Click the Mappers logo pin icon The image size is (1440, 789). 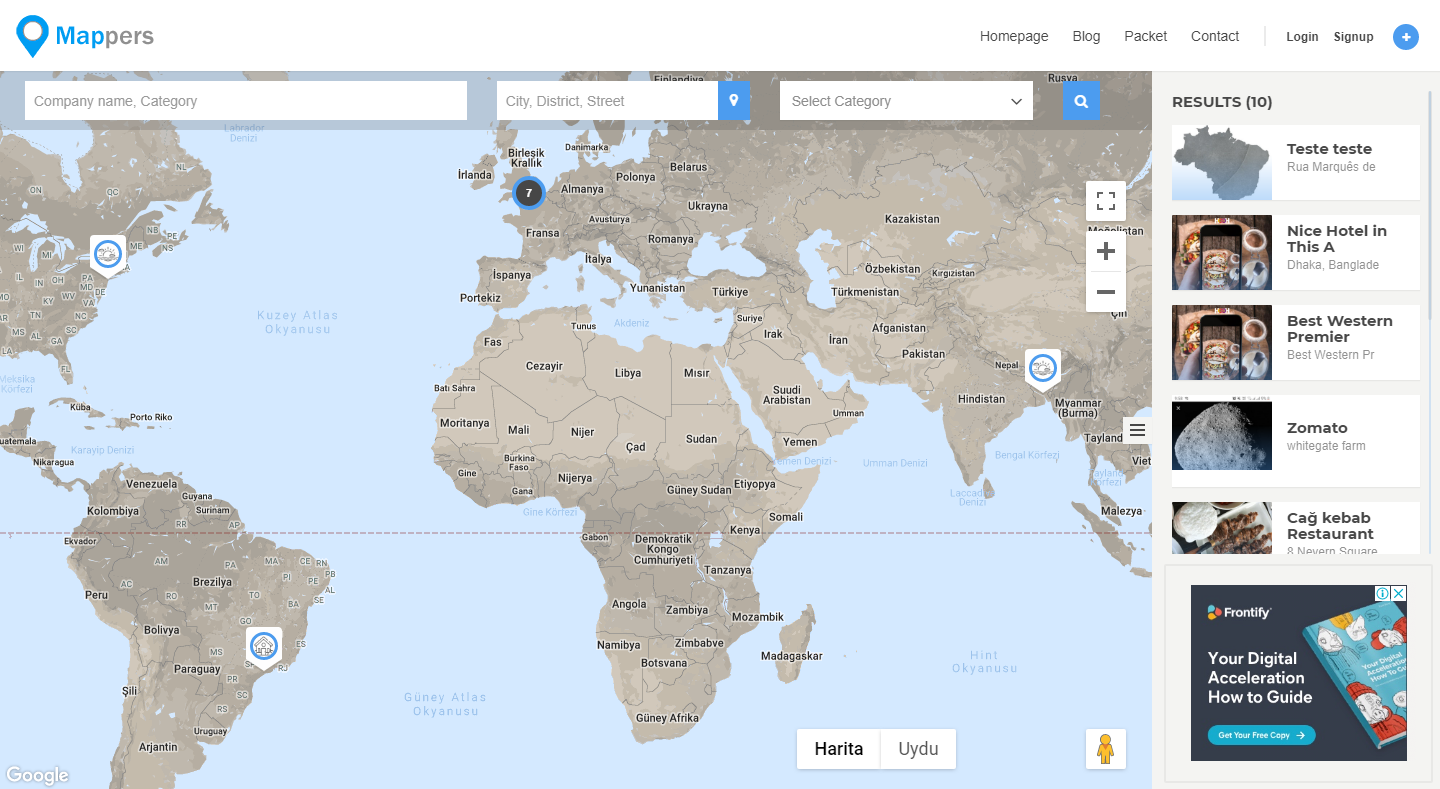[33, 36]
